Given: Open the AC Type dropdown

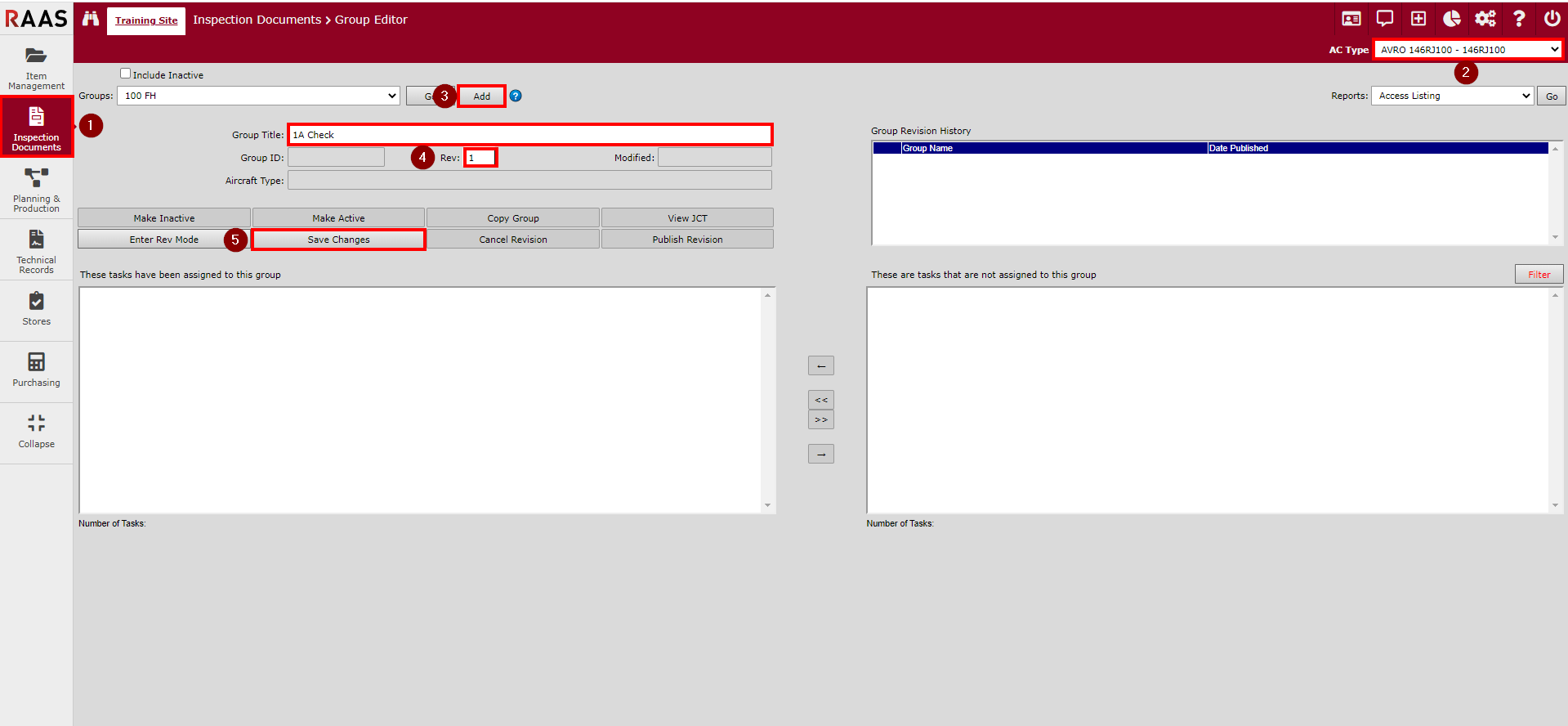Looking at the screenshot, I should pyautogui.click(x=1468, y=50).
